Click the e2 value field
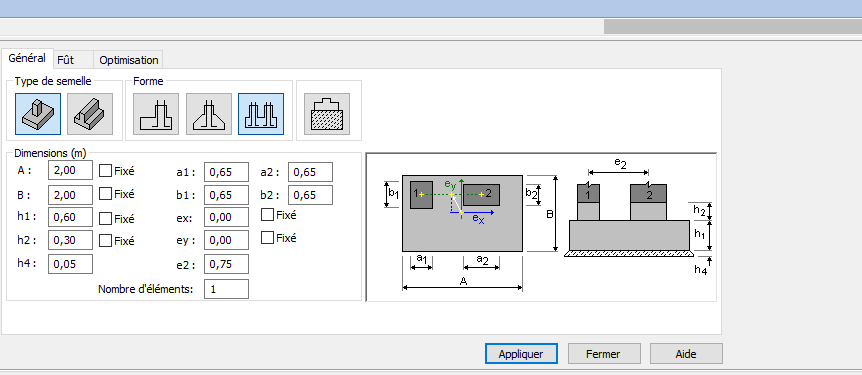Viewport: 862px width, 375px height. [226, 264]
